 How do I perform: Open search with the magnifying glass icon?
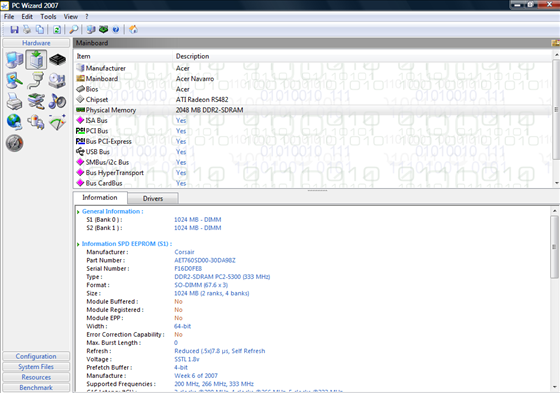pos(74,30)
